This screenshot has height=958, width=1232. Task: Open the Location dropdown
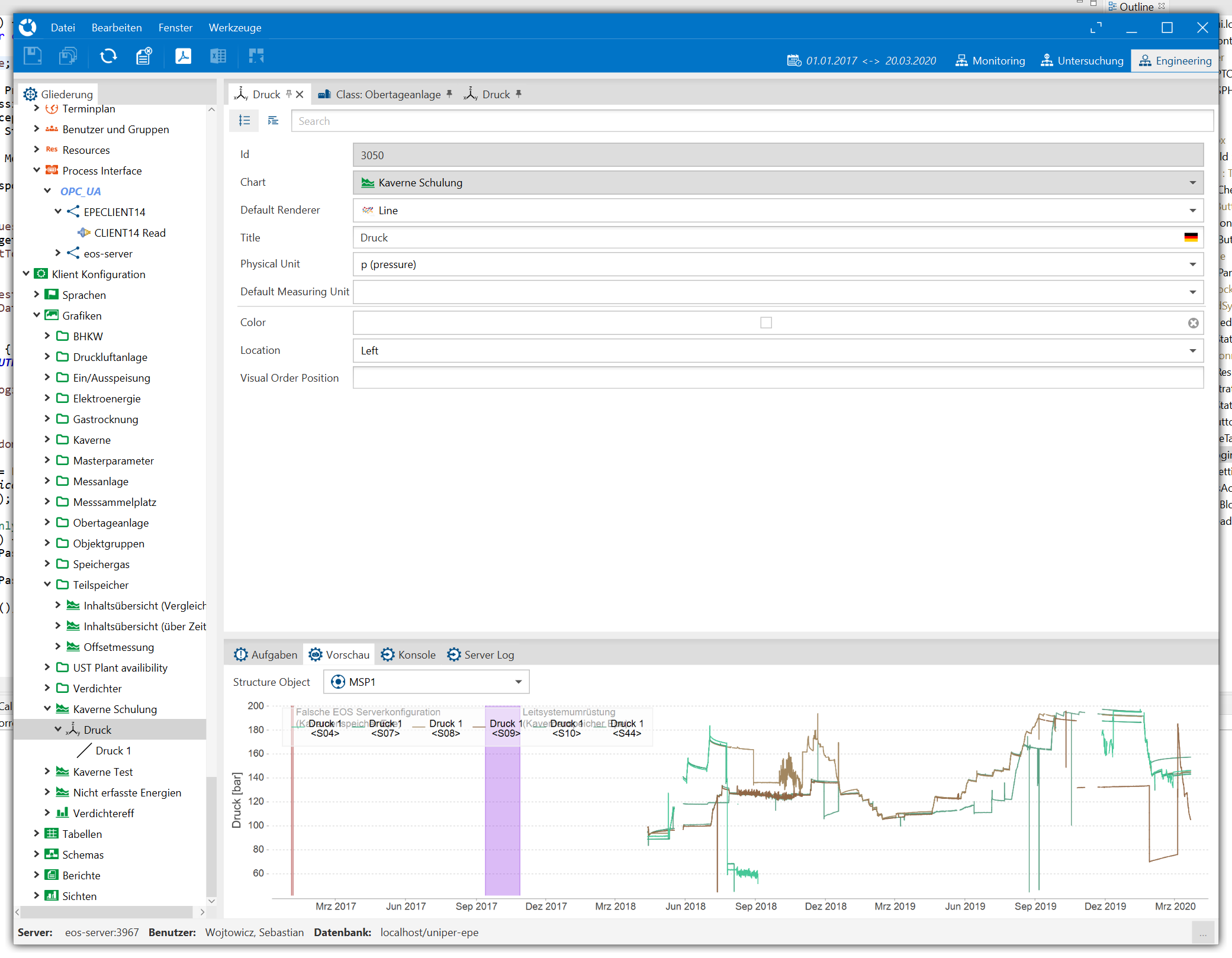[x=1192, y=351]
